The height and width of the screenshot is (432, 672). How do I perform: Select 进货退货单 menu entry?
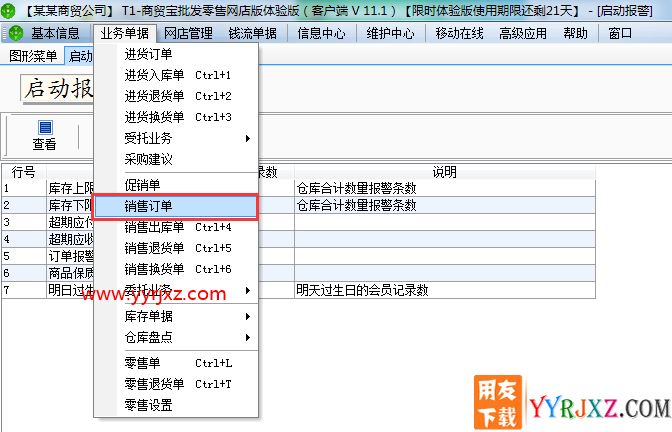(176, 96)
